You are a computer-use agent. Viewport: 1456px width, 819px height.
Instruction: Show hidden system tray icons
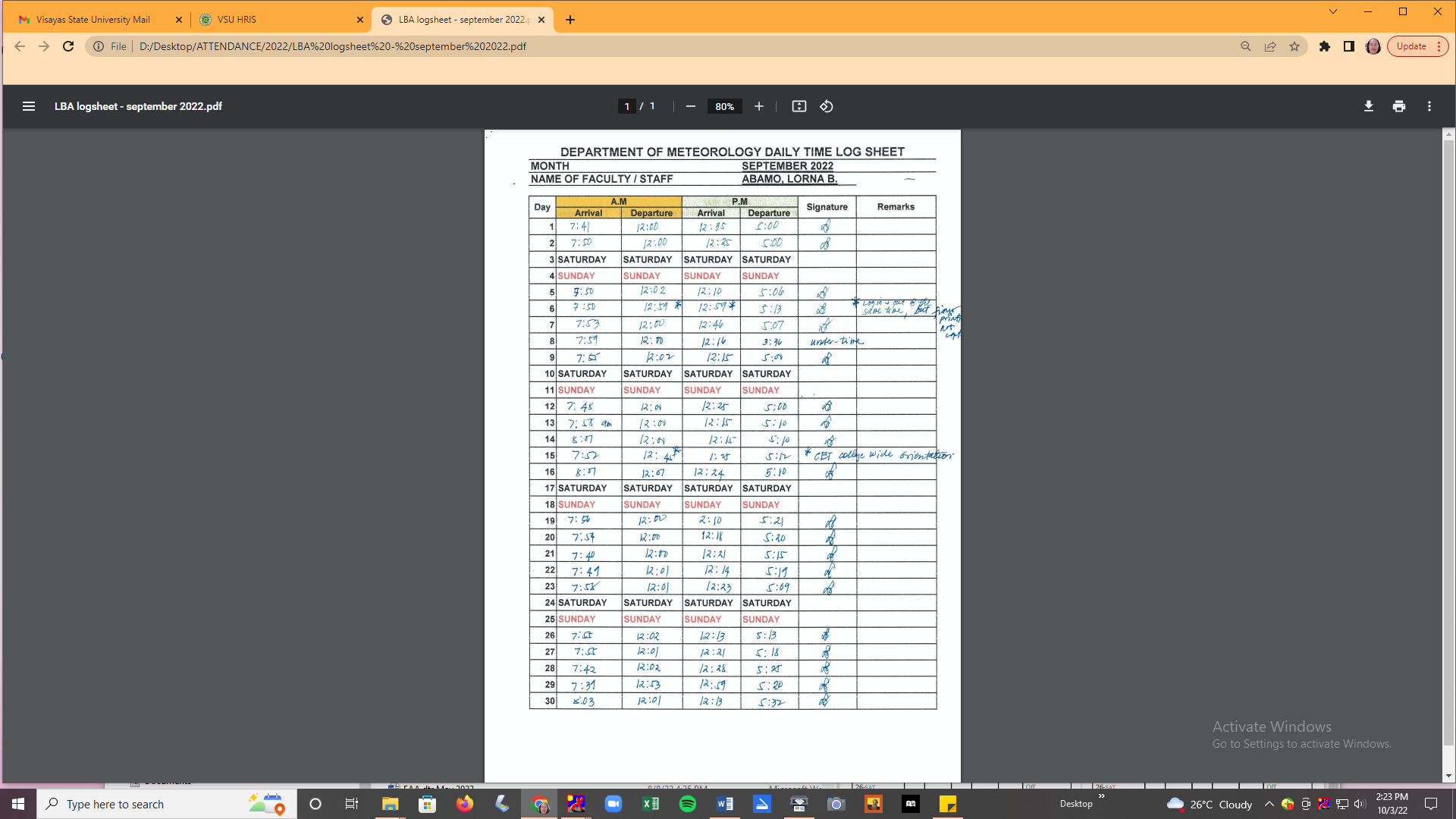pos(1269,804)
